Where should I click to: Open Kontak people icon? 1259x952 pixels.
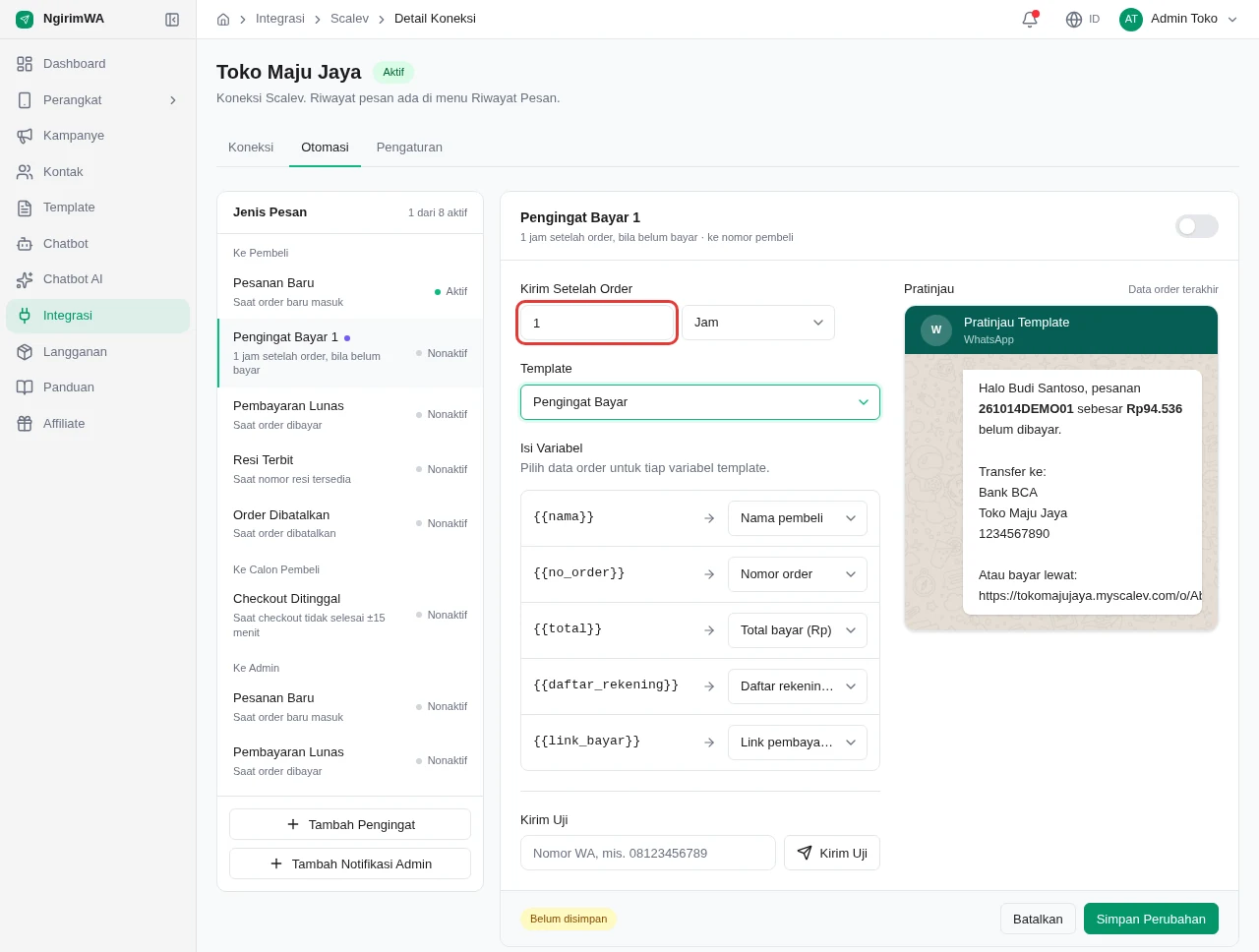tap(25, 172)
